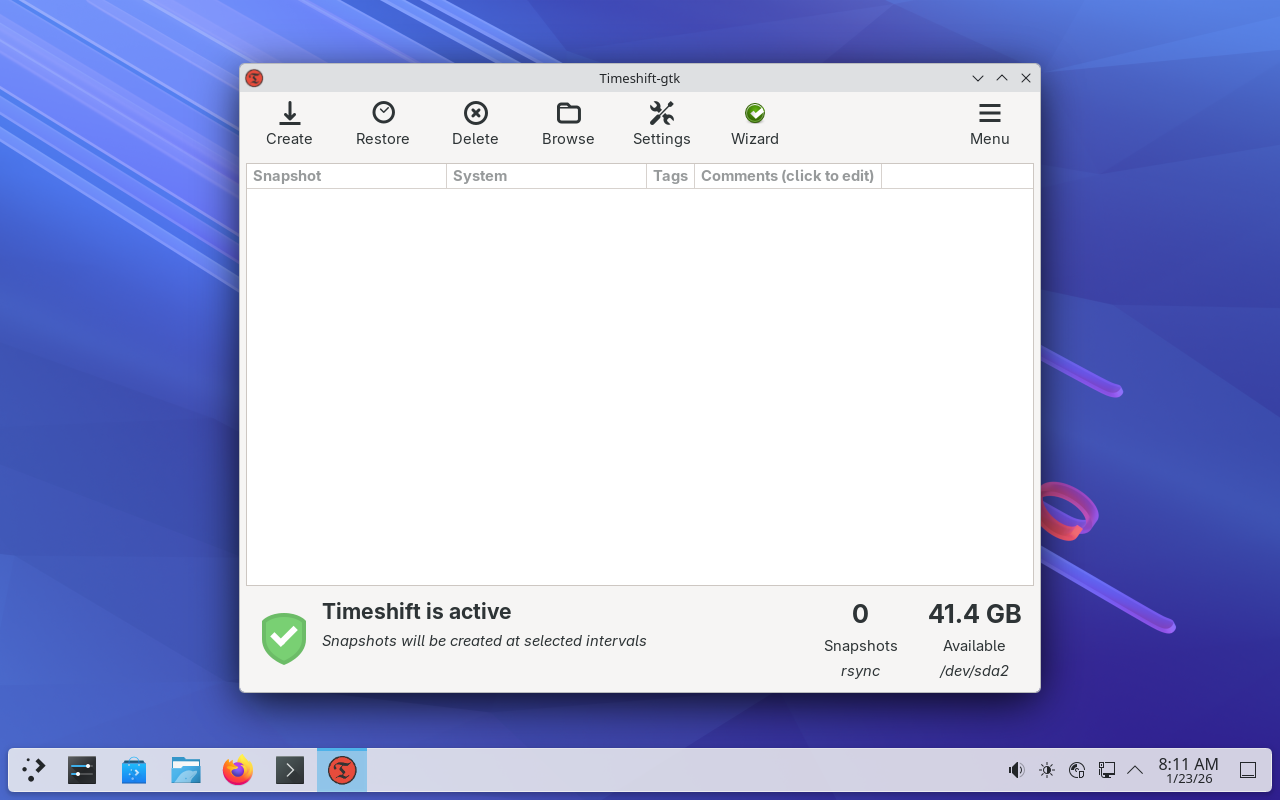
Task: Show hidden system tray icons
Action: [1135, 770]
